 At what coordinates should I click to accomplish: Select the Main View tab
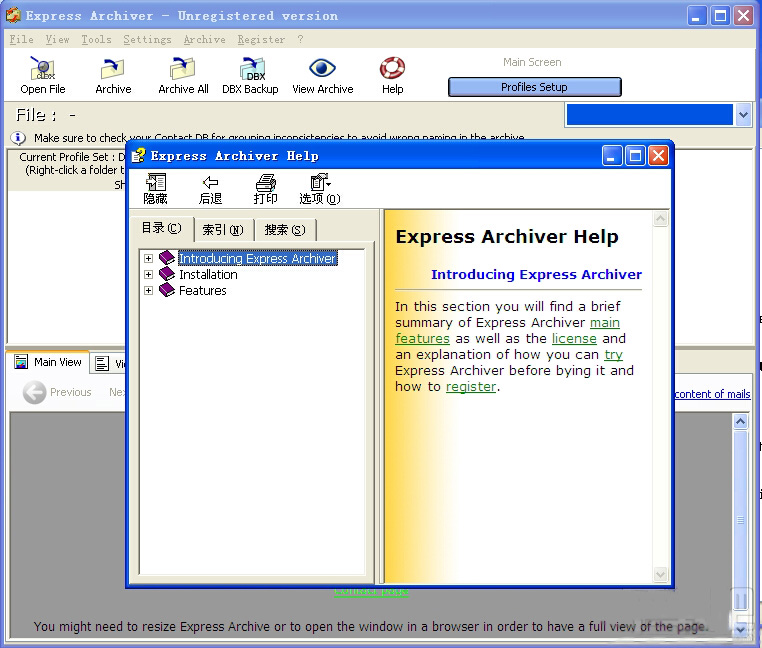coord(48,362)
